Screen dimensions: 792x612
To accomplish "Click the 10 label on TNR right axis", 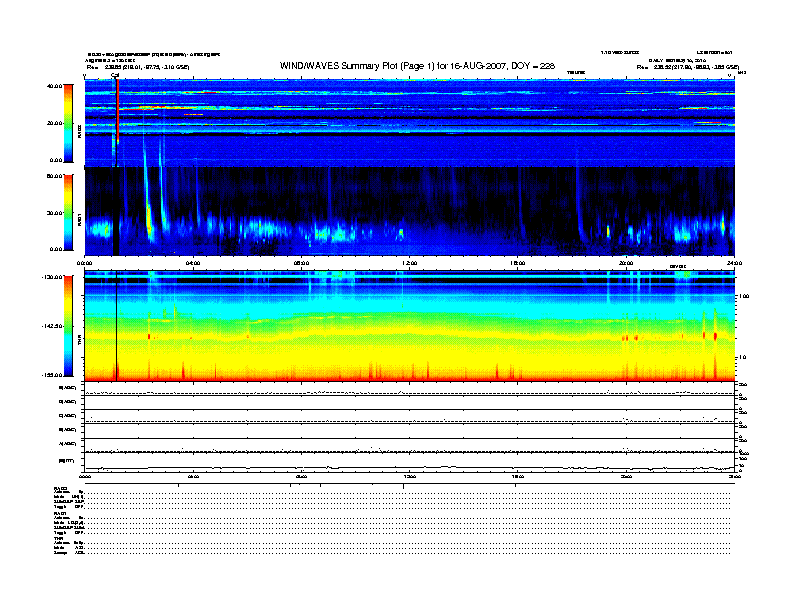I will click(742, 358).
